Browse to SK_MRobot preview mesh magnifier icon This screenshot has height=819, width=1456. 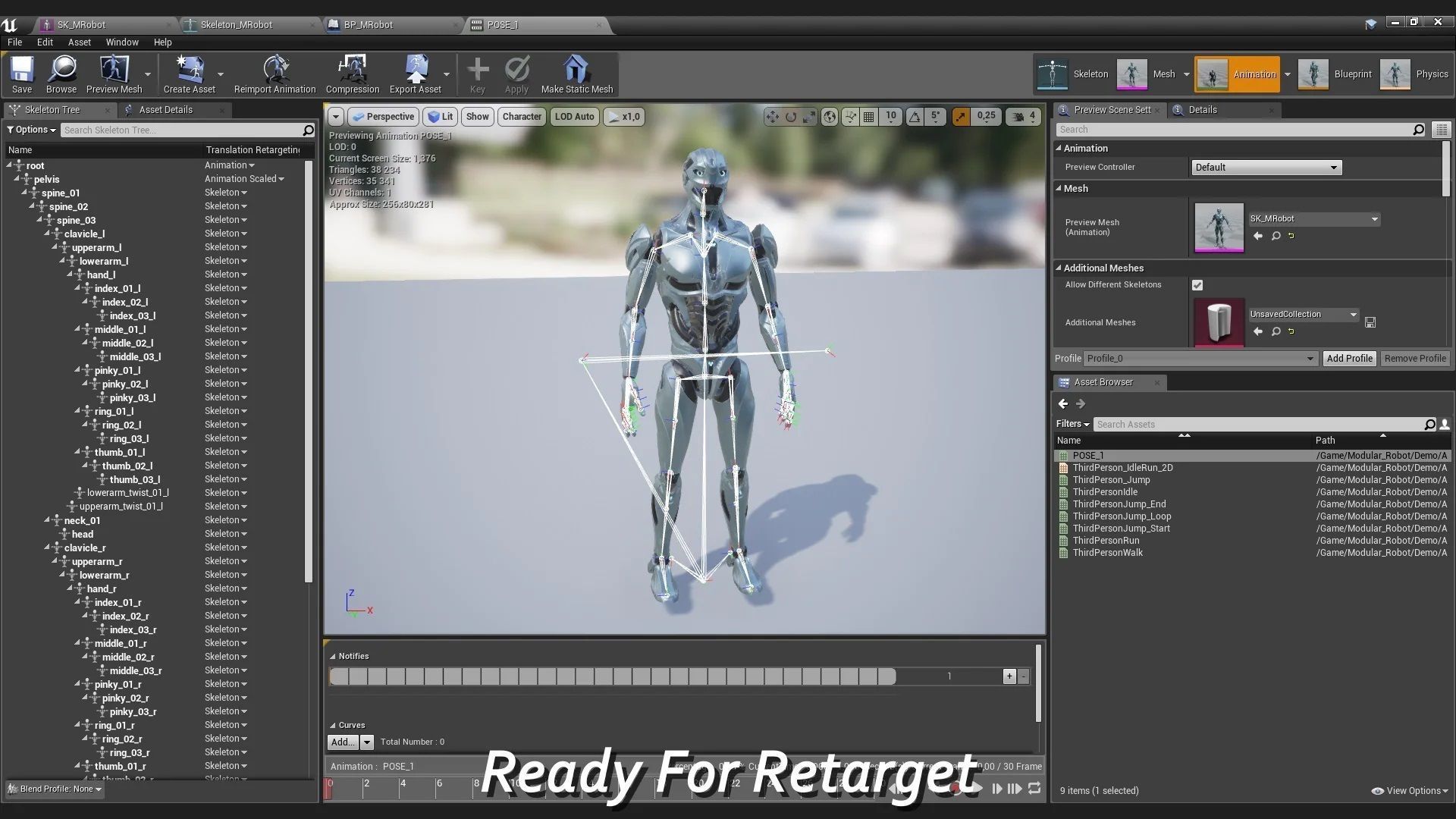[x=1276, y=236]
